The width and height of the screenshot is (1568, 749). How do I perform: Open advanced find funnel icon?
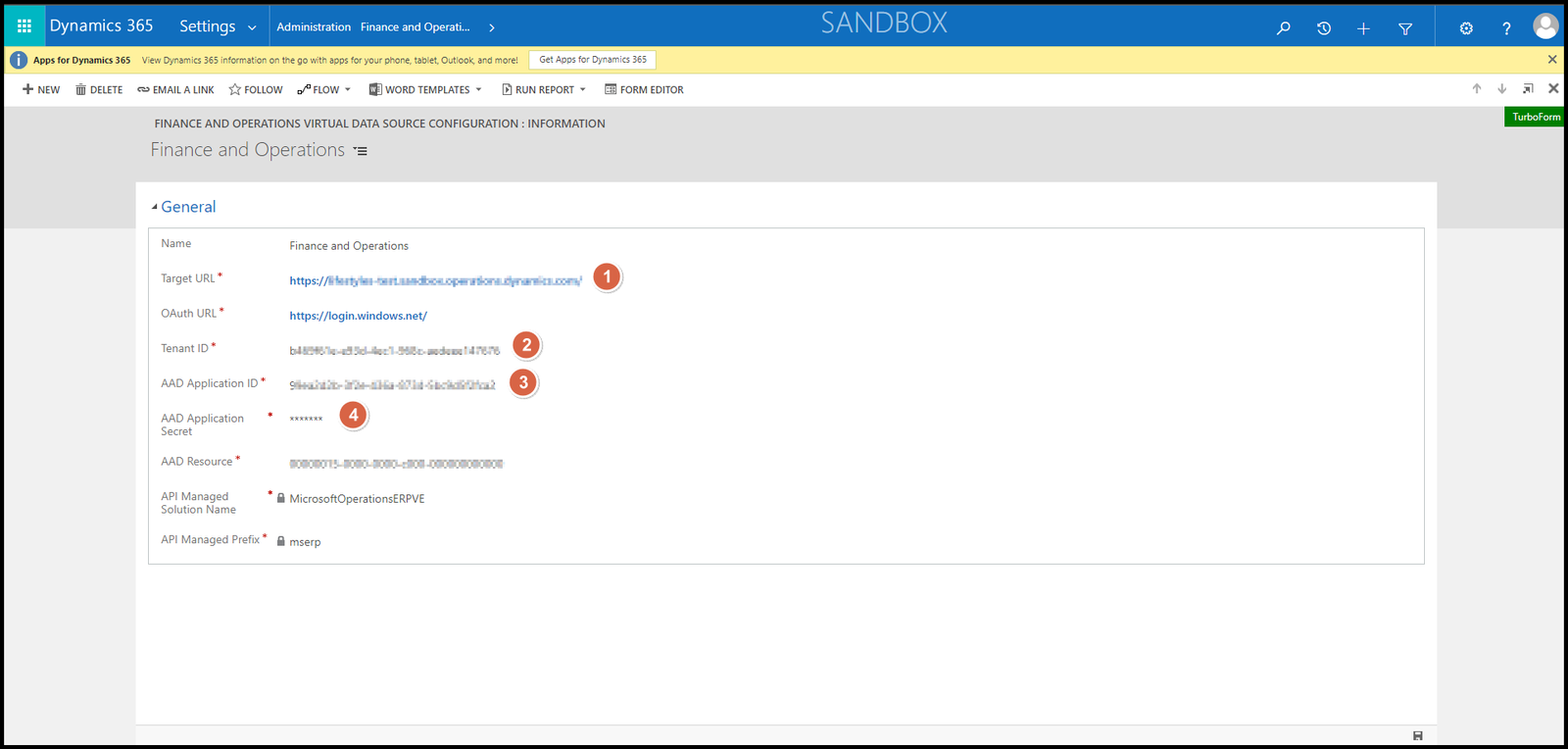pos(1405,28)
